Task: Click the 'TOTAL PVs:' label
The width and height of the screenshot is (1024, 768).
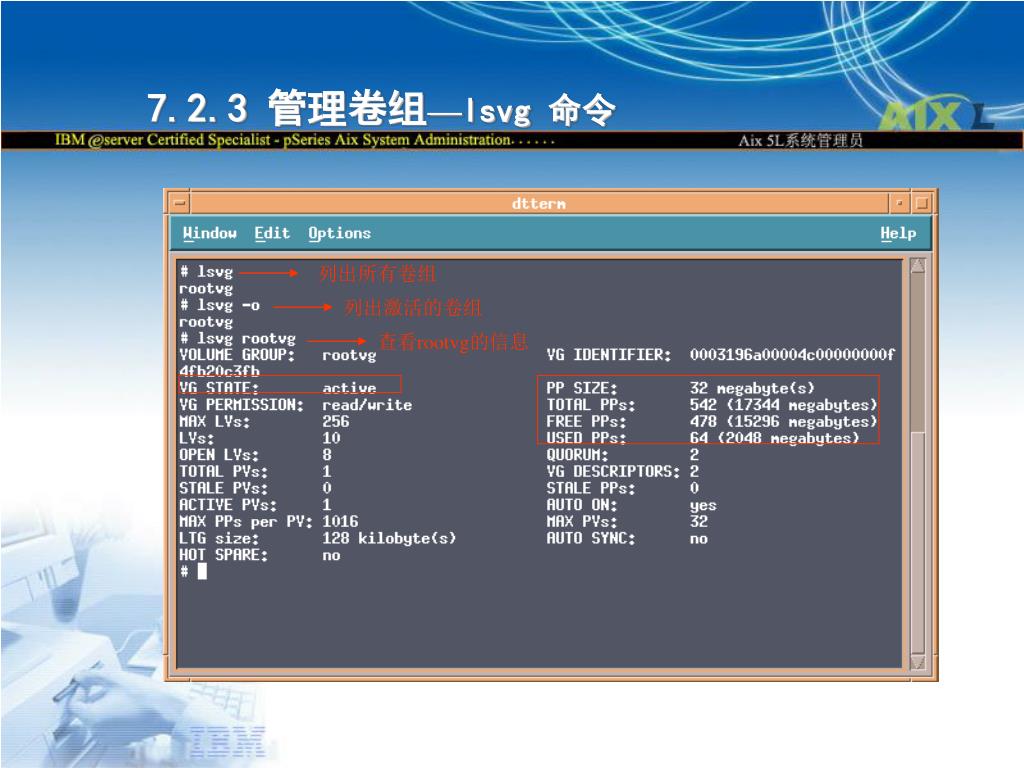Action: coord(224,472)
